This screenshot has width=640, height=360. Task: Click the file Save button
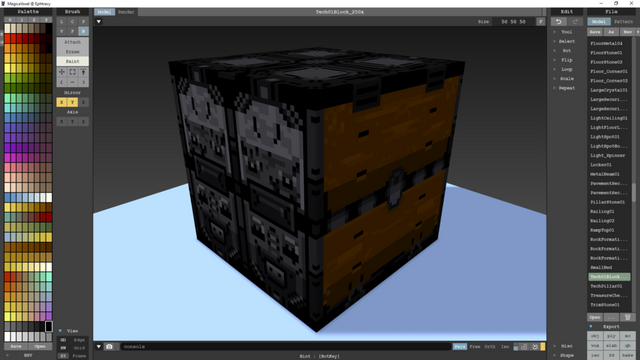coord(595,32)
